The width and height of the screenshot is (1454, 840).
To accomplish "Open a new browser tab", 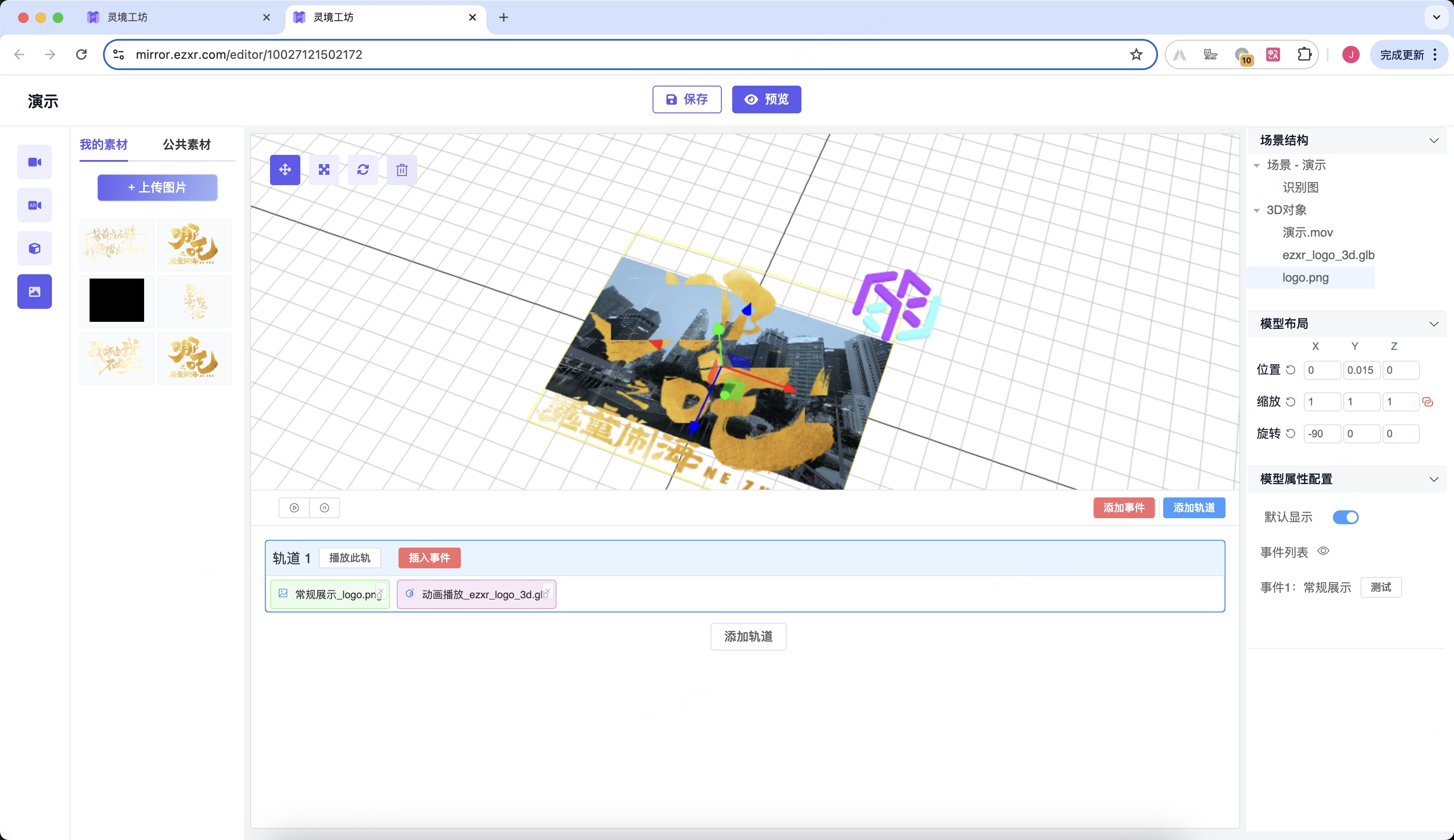I will tap(504, 17).
